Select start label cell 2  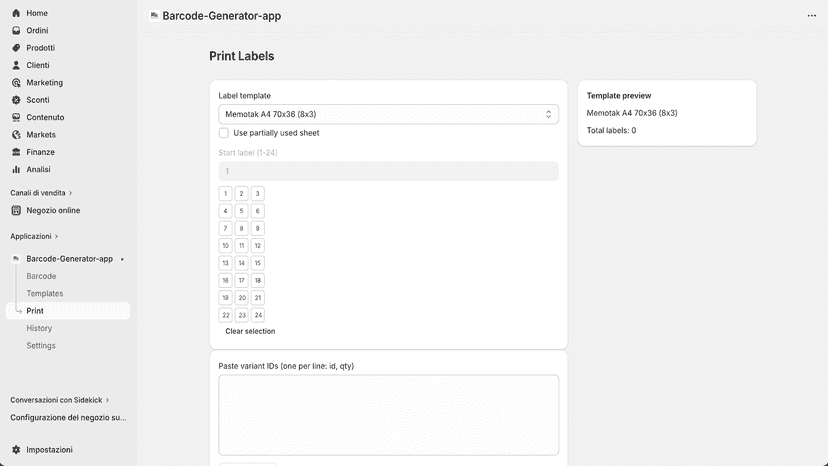coord(241,194)
